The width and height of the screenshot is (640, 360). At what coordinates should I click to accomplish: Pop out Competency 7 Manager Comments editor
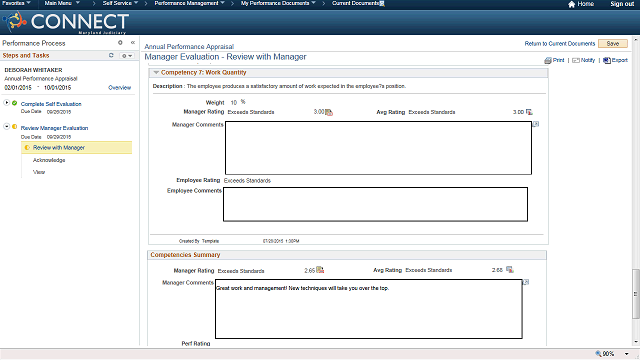coord(536,124)
